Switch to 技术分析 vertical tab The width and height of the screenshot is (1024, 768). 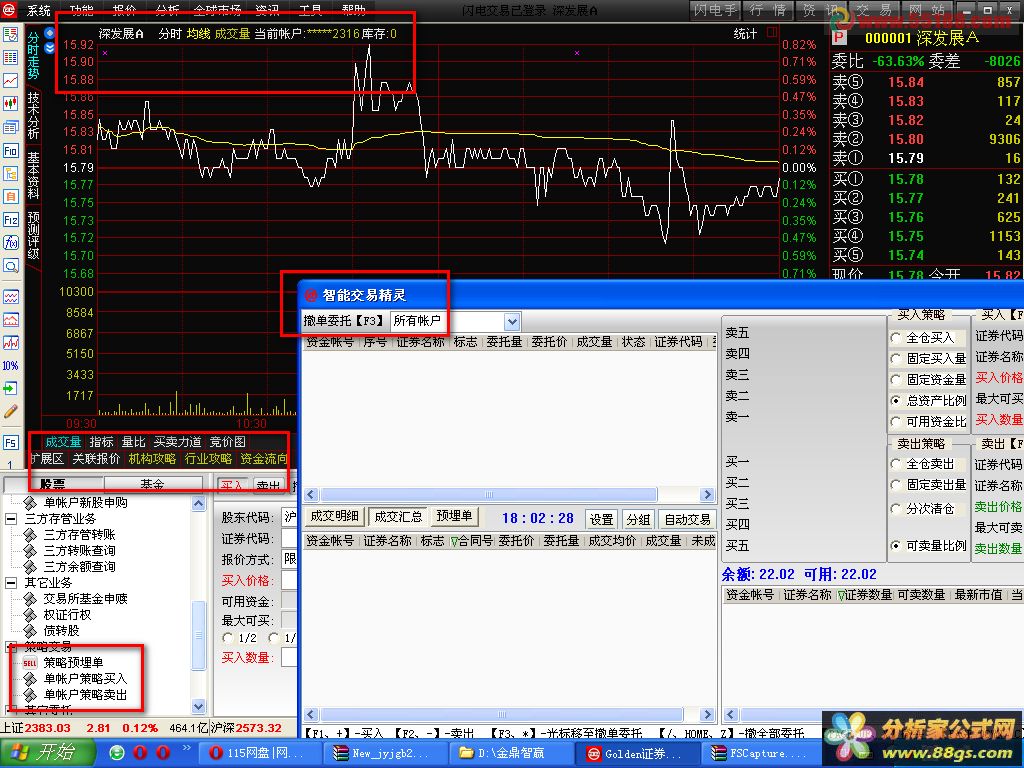point(33,116)
